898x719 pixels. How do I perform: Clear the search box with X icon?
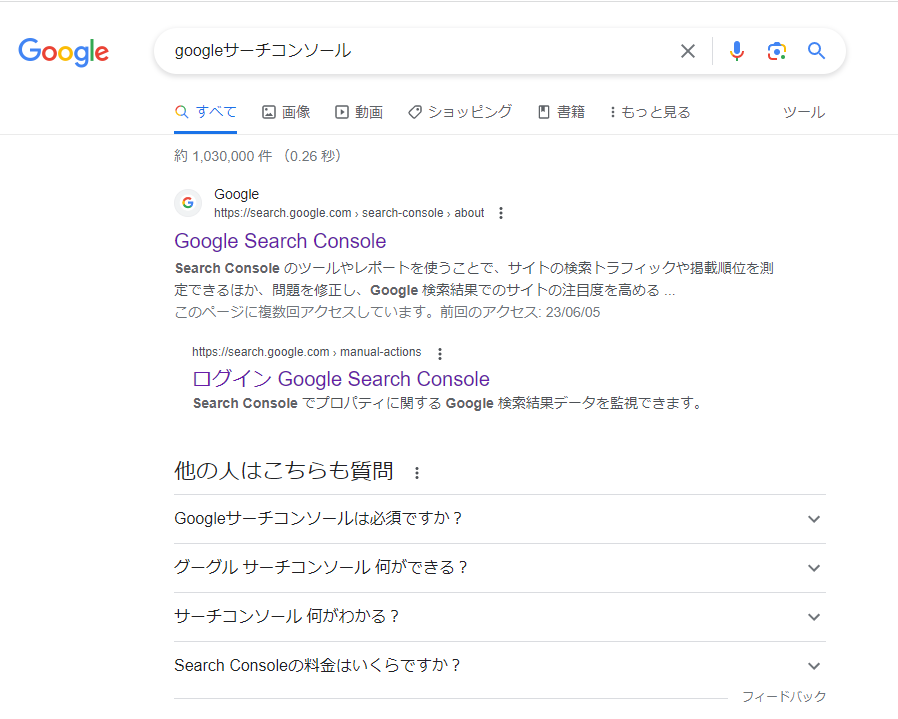pyautogui.click(x=688, y=51)
